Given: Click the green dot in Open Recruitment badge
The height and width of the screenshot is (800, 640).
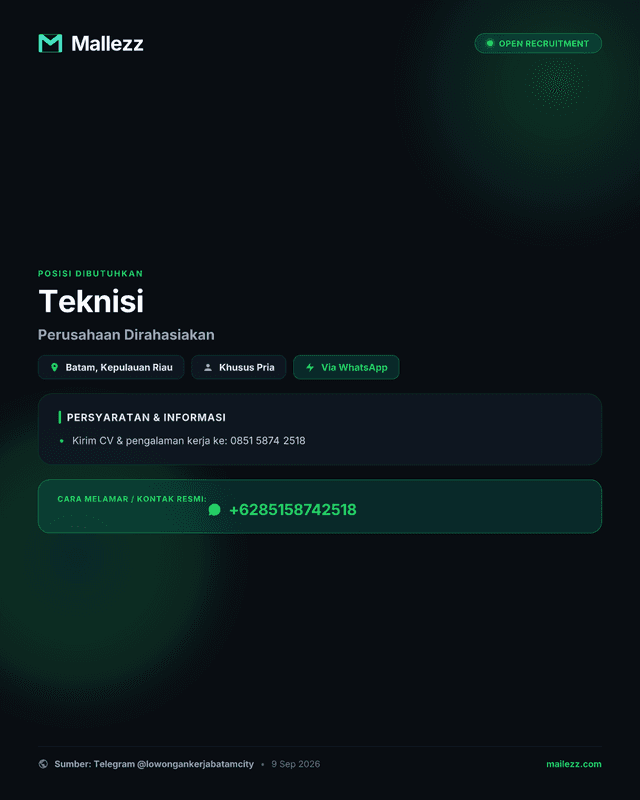Looking at the screenshot, I should pos(489,43).
